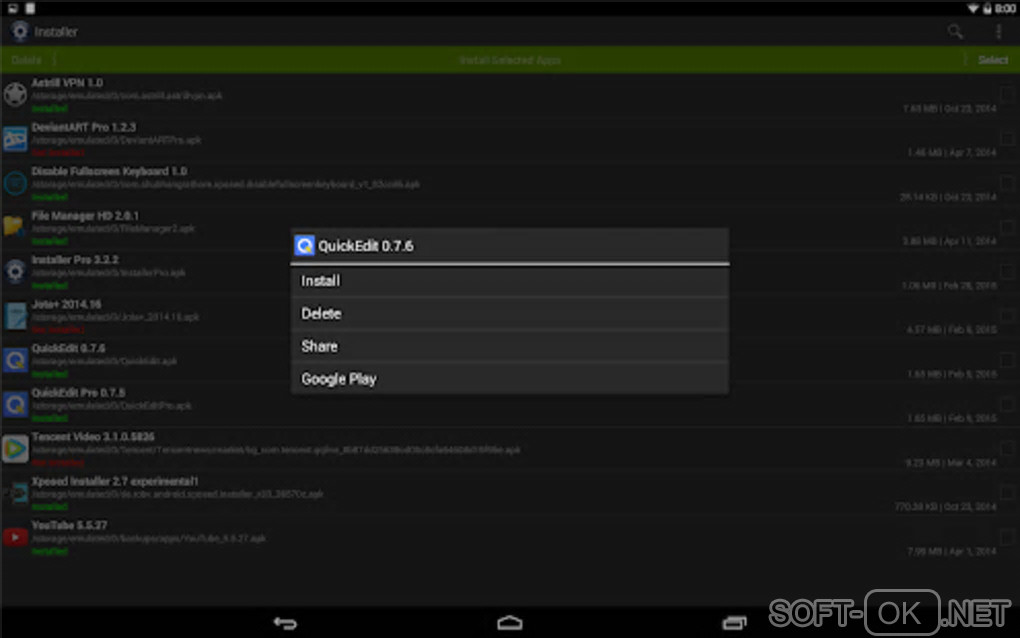Image resolution: width=1020 pixels, height=638 pixels.
Task: Click the File Manager HD folder icon
Action: pos(15,226)
